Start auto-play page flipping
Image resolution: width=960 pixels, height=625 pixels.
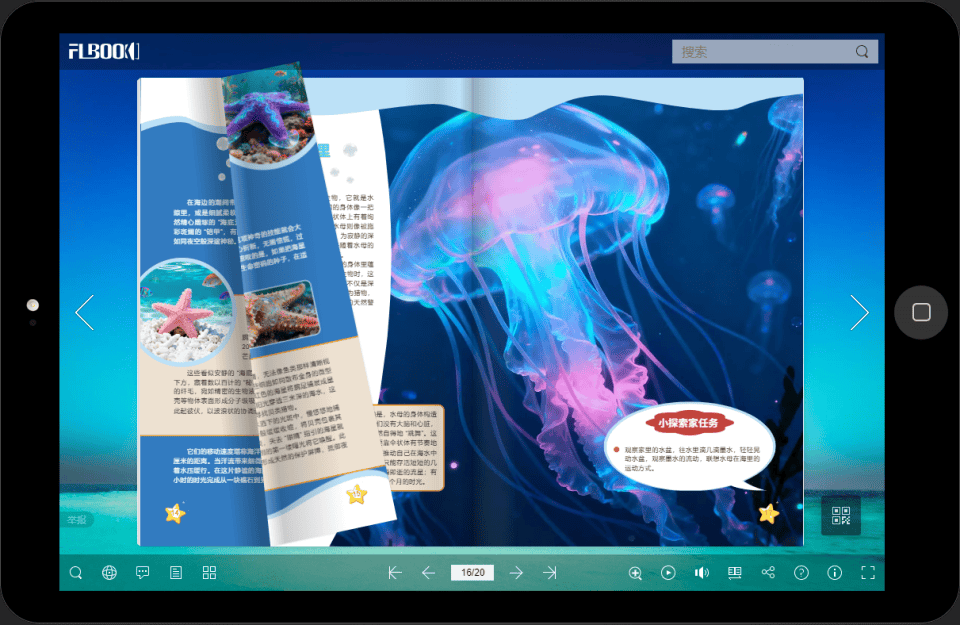pyautogui.click(x=668, y=573)
